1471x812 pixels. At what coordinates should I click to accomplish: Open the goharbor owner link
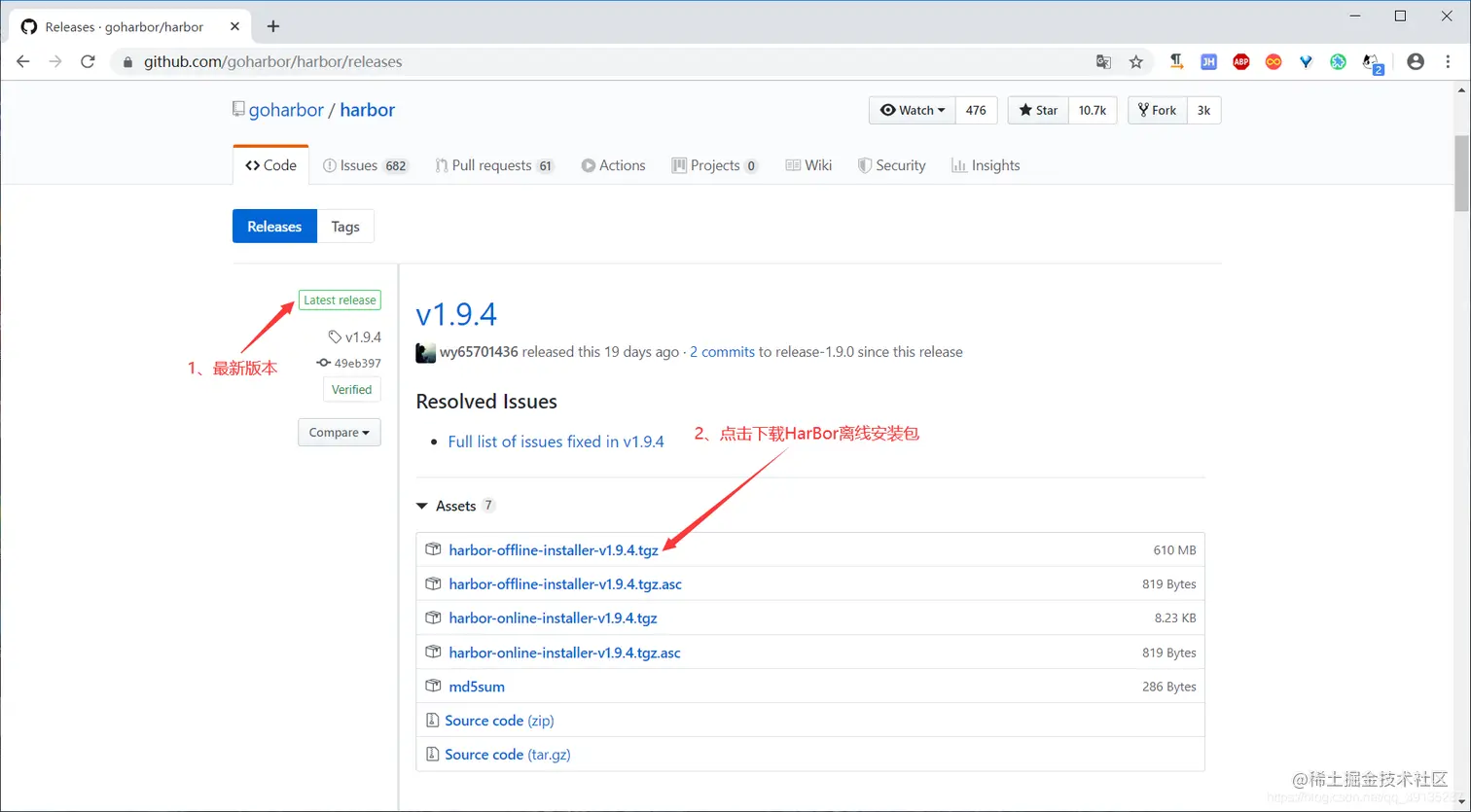pos(286,110)
